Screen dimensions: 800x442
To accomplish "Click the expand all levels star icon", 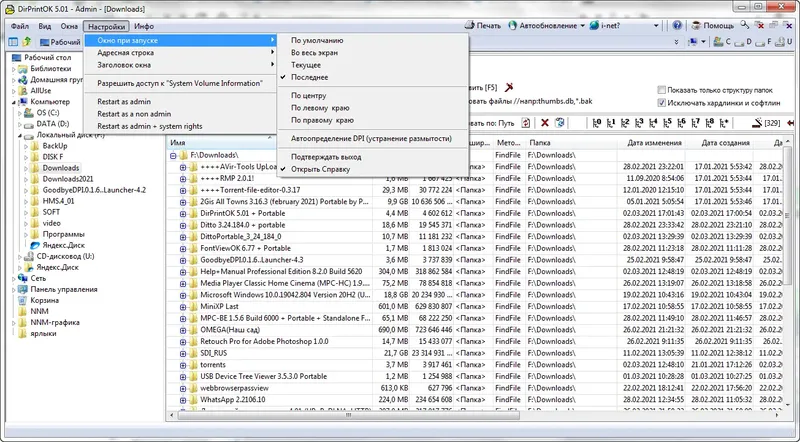I will coord(724,123).
